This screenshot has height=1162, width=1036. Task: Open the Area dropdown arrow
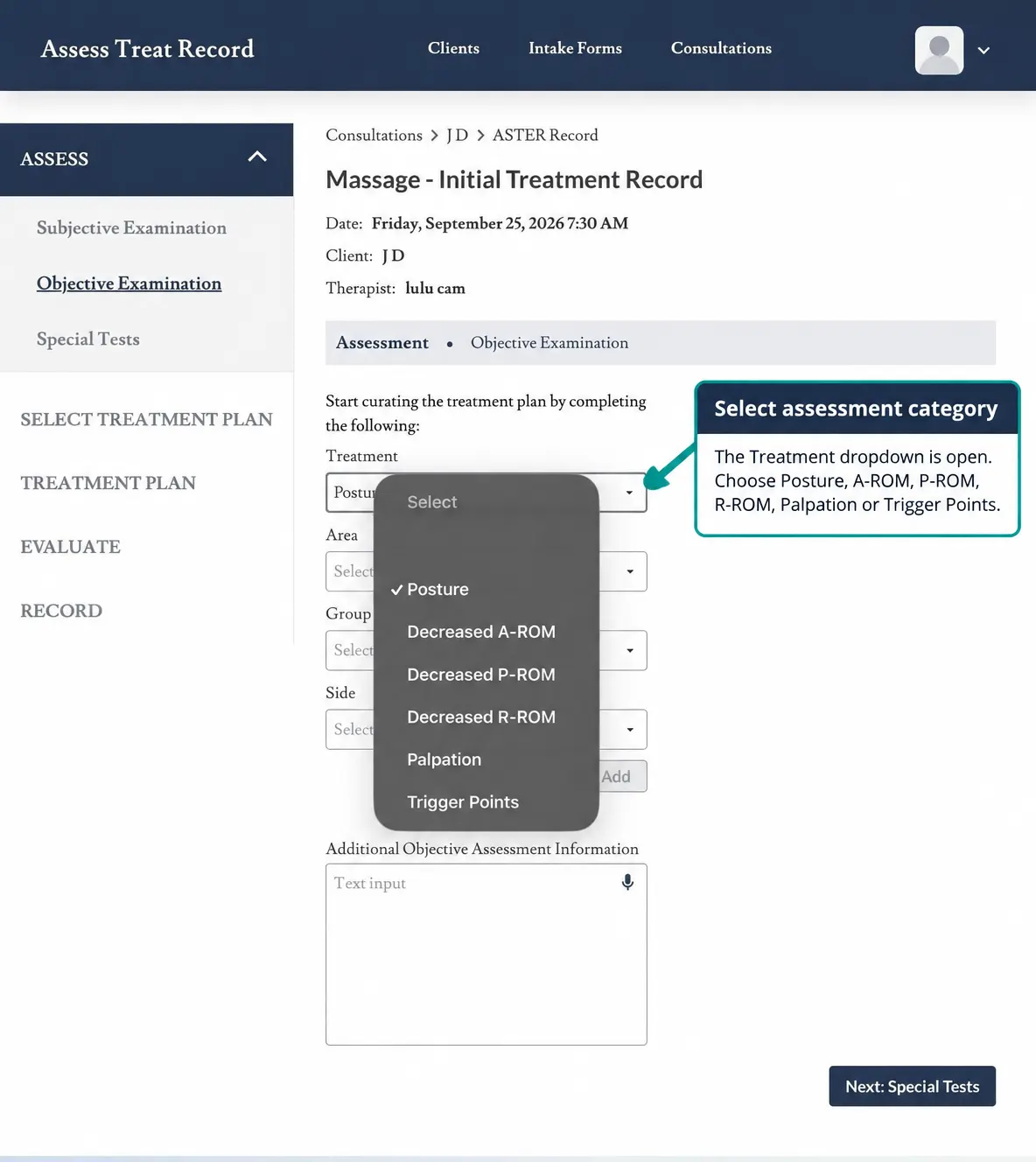(630, 571)
